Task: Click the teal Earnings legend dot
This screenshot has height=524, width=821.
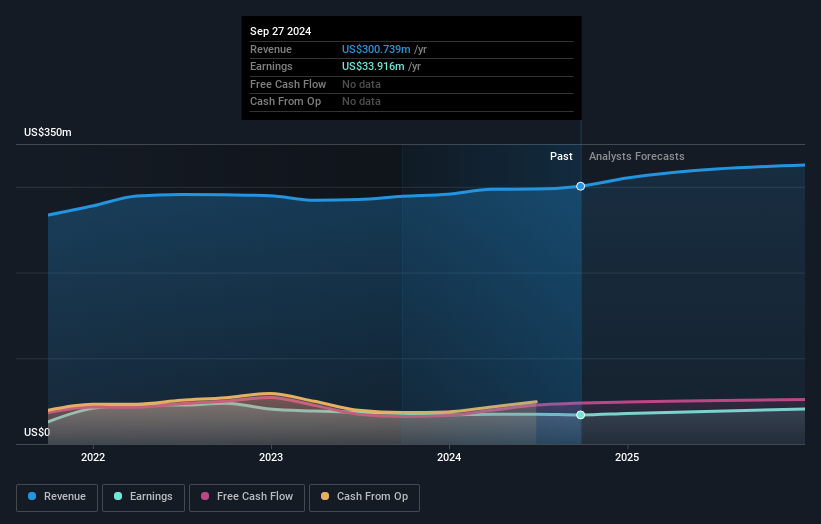Action: pyautogui.click(x=118, y=496)
